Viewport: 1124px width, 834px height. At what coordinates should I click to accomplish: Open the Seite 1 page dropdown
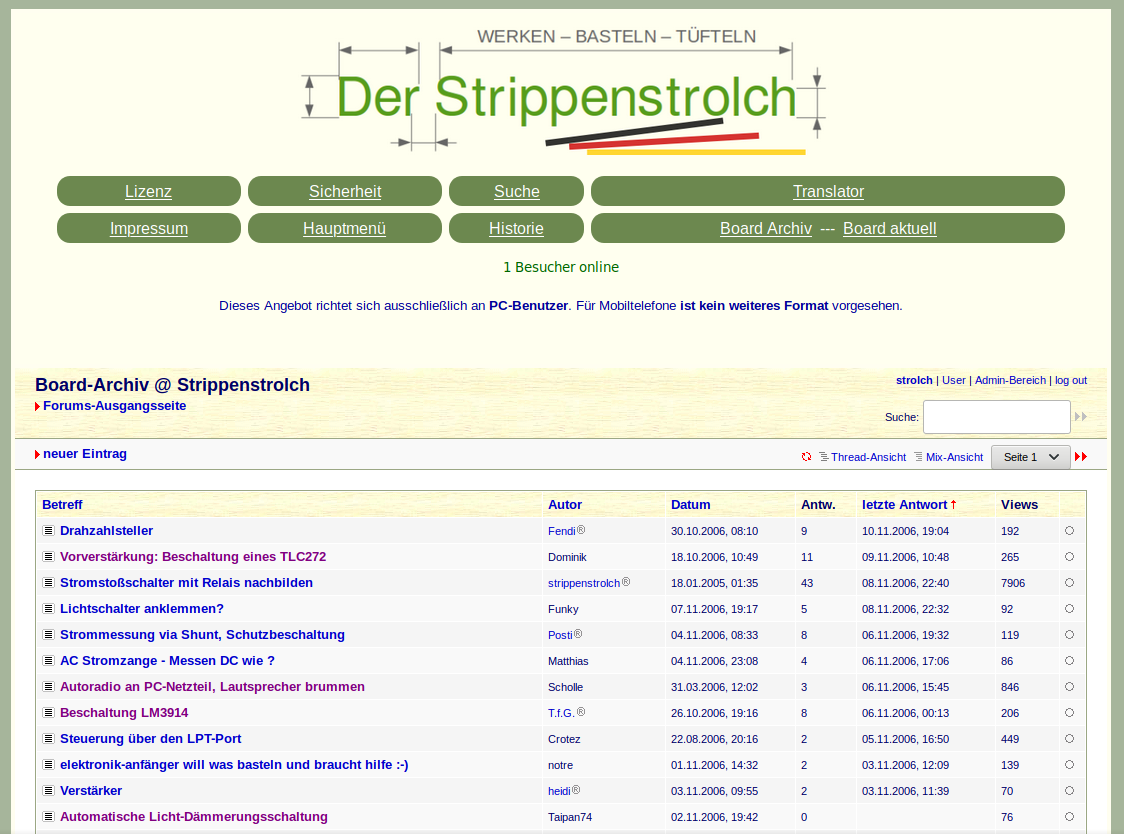click(x=1030, y=457)
